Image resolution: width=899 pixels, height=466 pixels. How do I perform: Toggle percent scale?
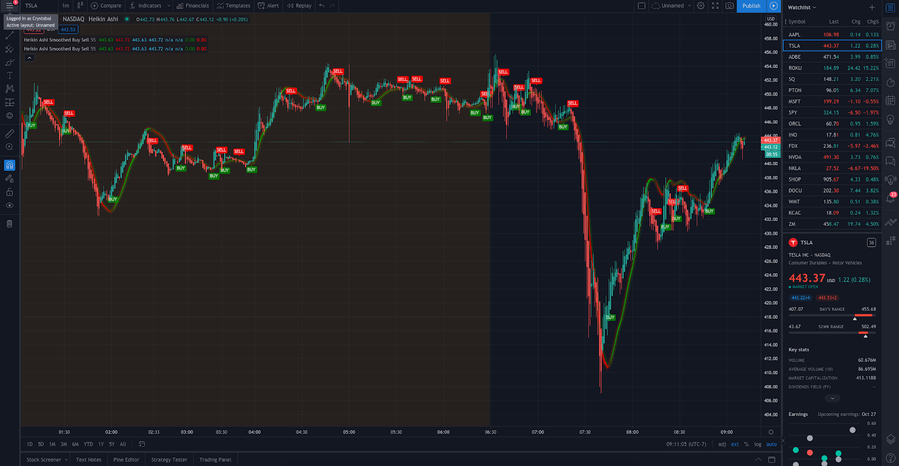(746, 444)
